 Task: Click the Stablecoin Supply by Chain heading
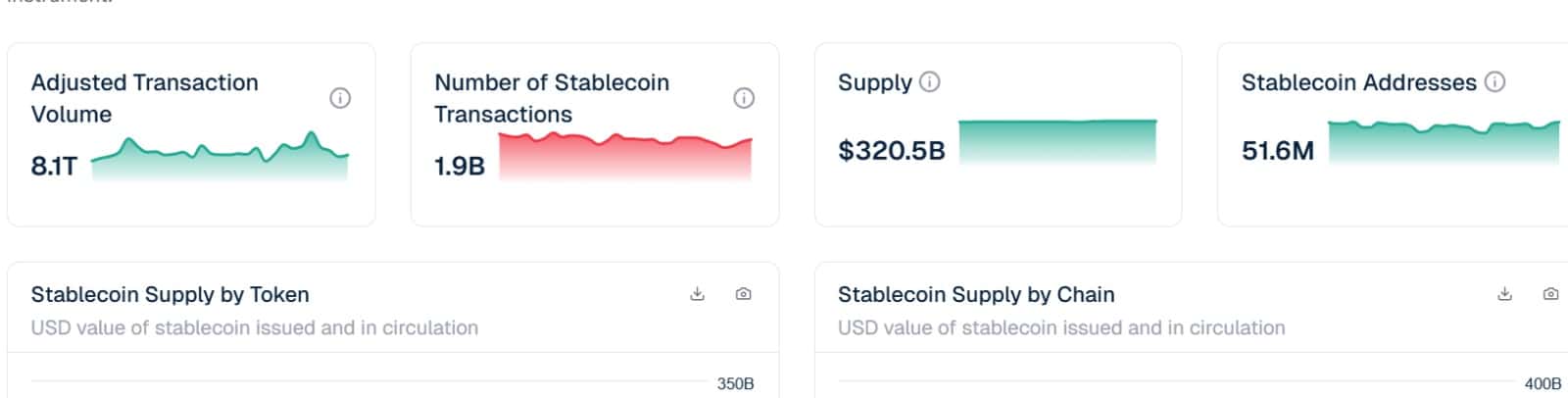[976, 295]
